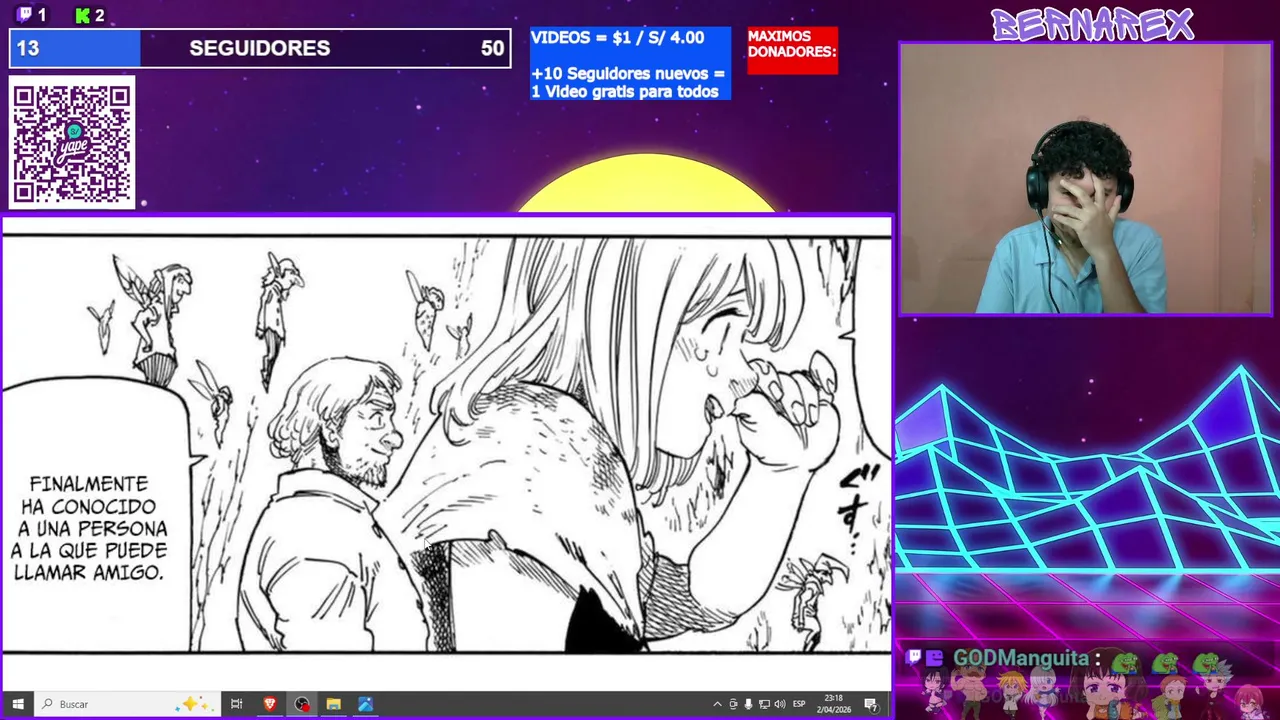Click the Kick viewer count icon
The width and height of the screenshot is (1280, 720).
tap(83, 15)
